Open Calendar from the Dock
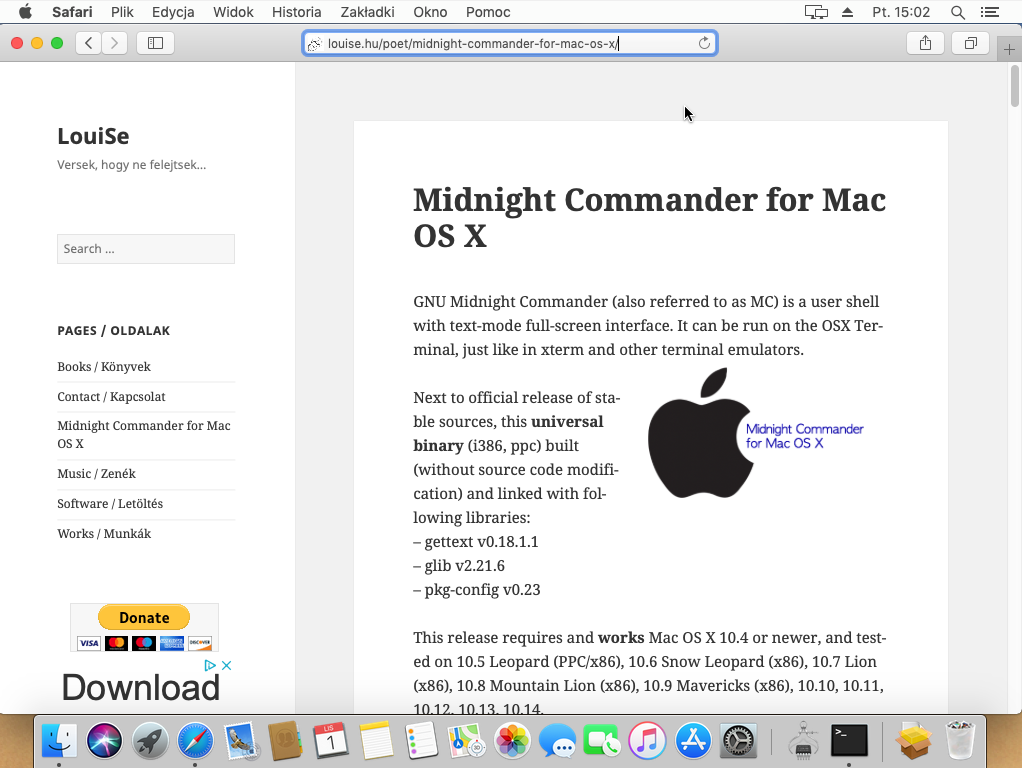Screen dimensions: 1022x768 331,741
